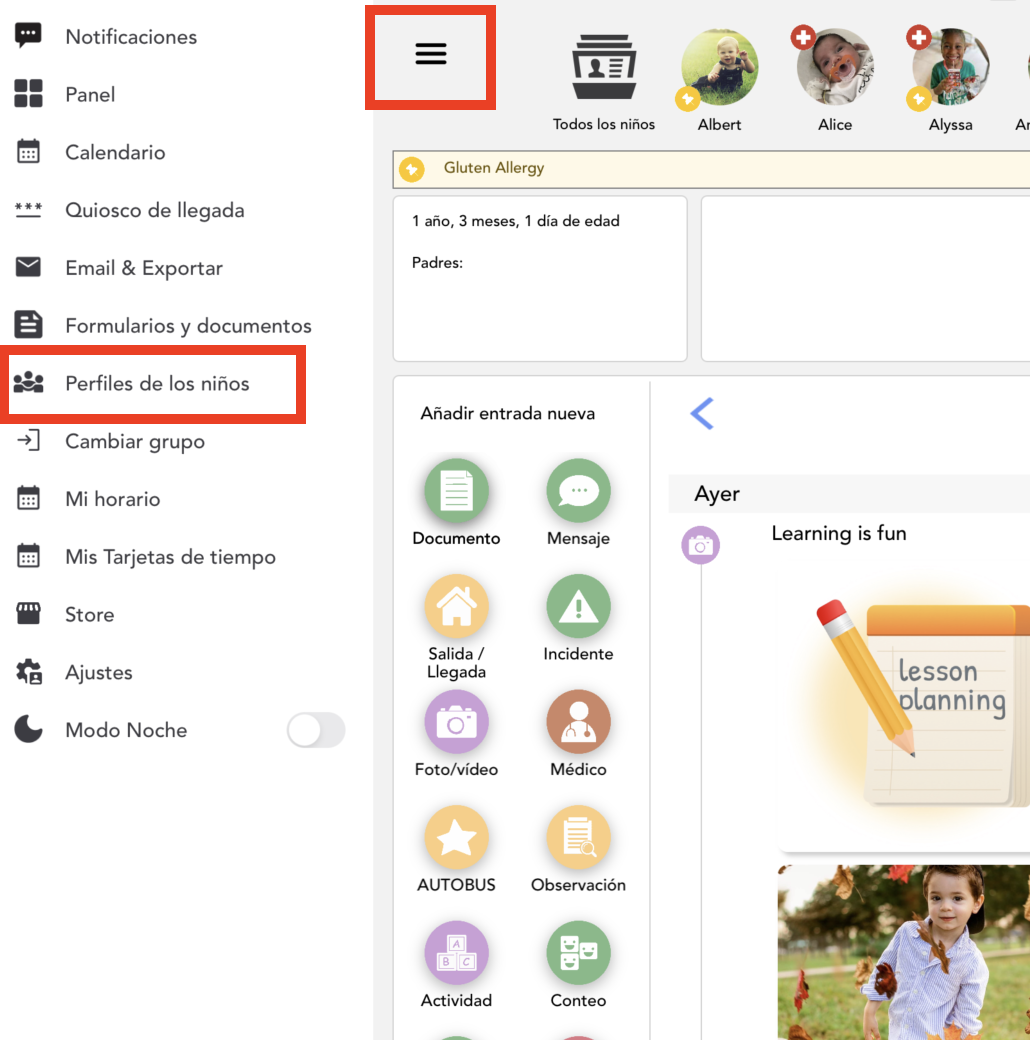
Task: Click the red medical badge on Alice
Action: click(803, 37)
